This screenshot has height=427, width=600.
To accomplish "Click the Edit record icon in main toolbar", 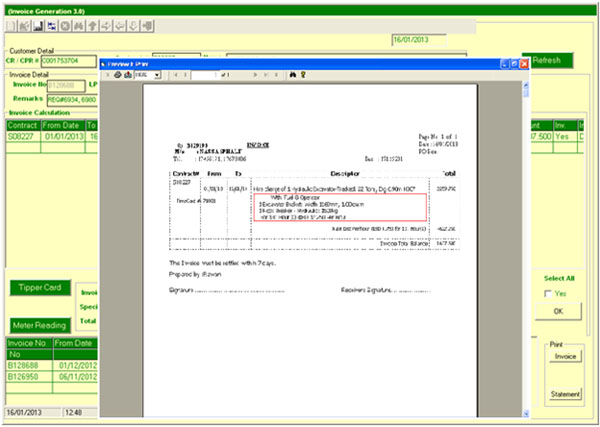I will tap(25, 26).
